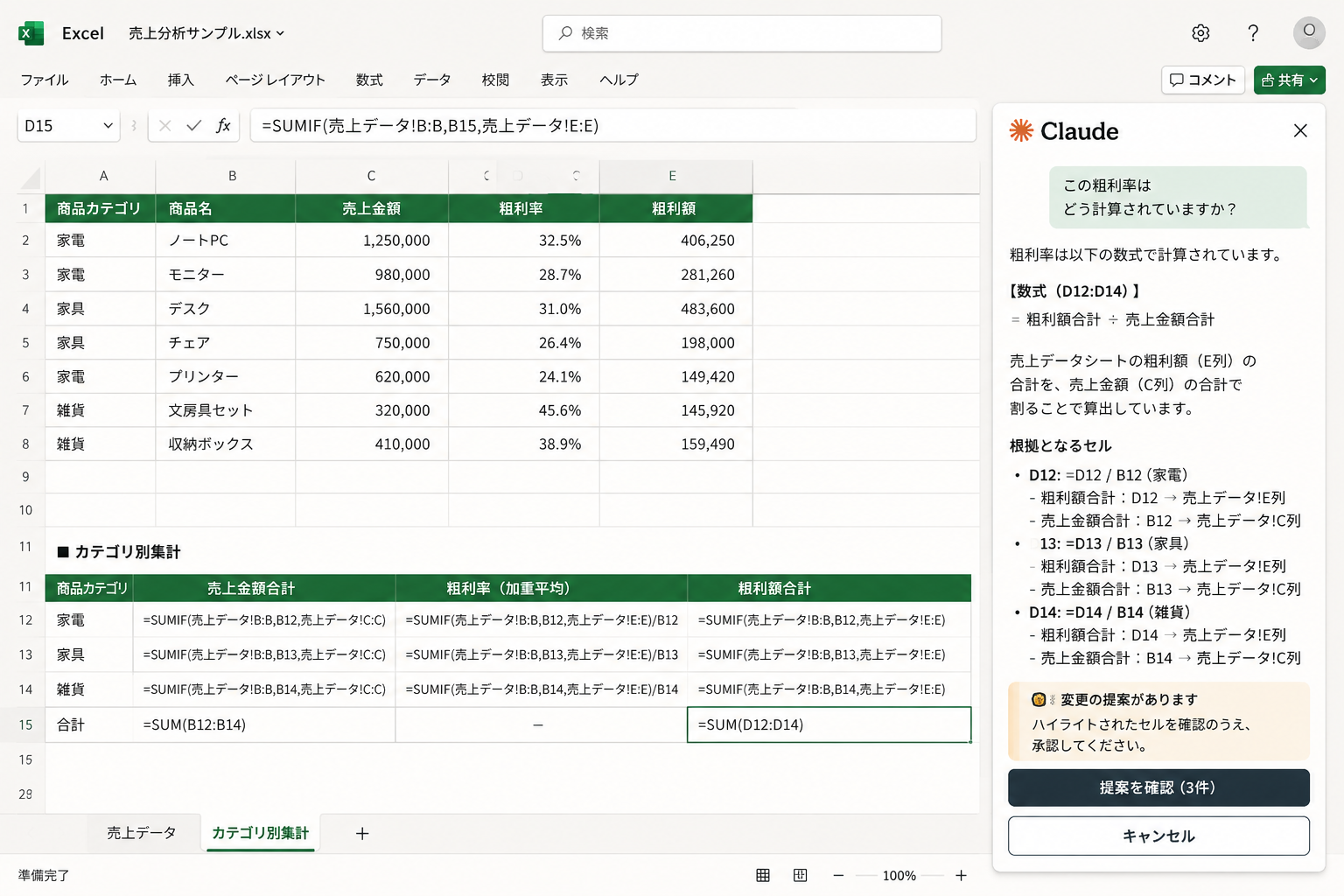Select the 文房具セット cell
1344x896 pixels.
pos(226,410)
